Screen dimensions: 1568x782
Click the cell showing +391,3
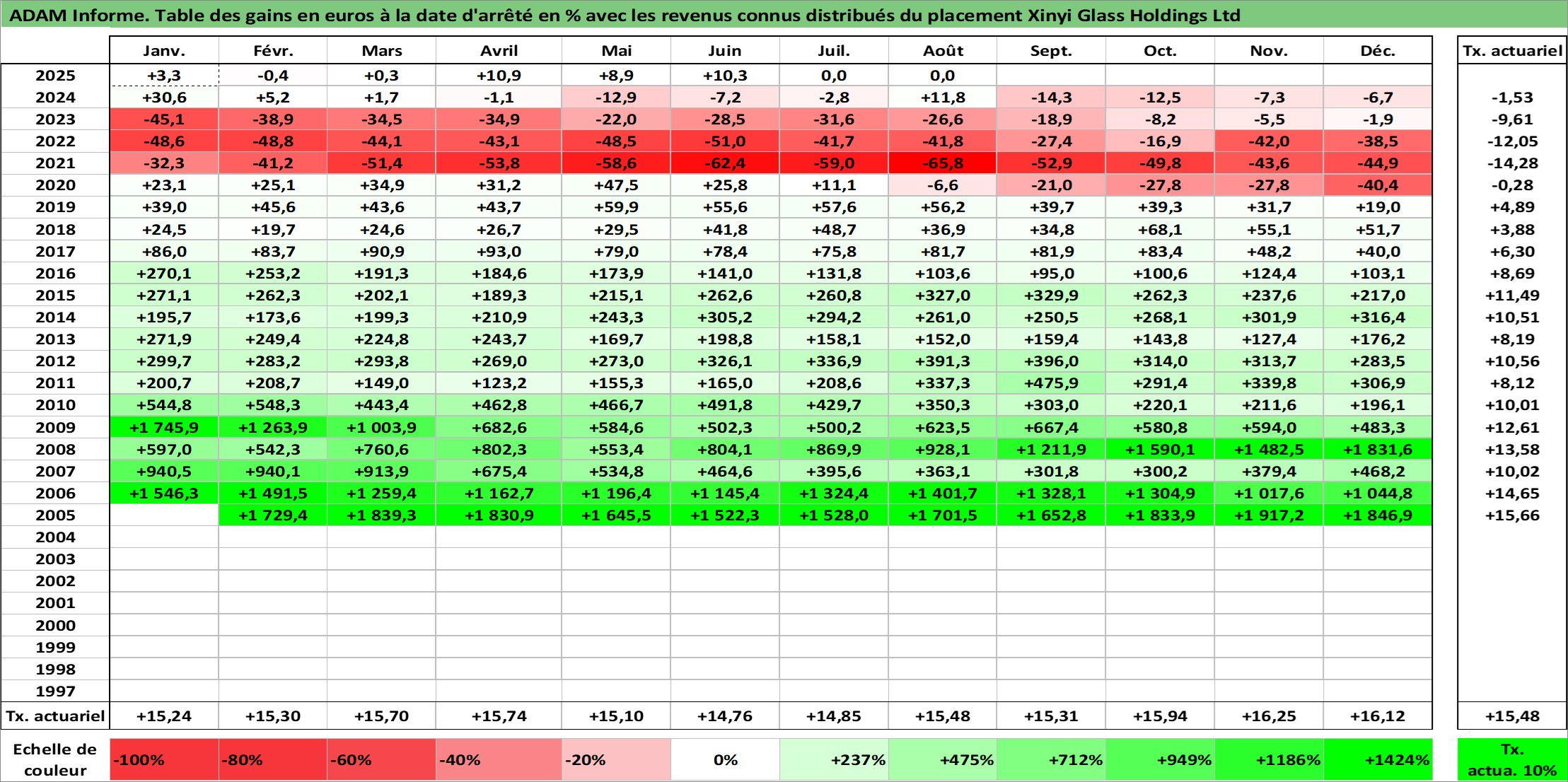point(943,361)
